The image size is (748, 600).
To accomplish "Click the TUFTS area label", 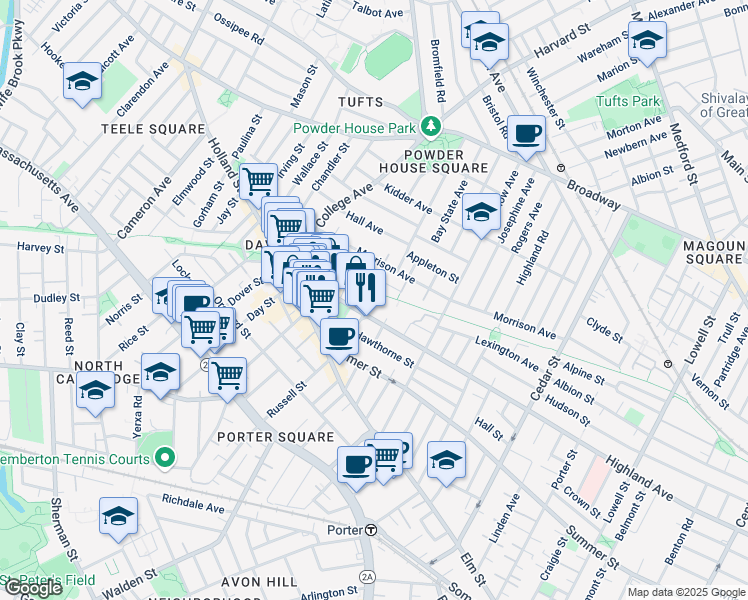I will tap(361, 102).
